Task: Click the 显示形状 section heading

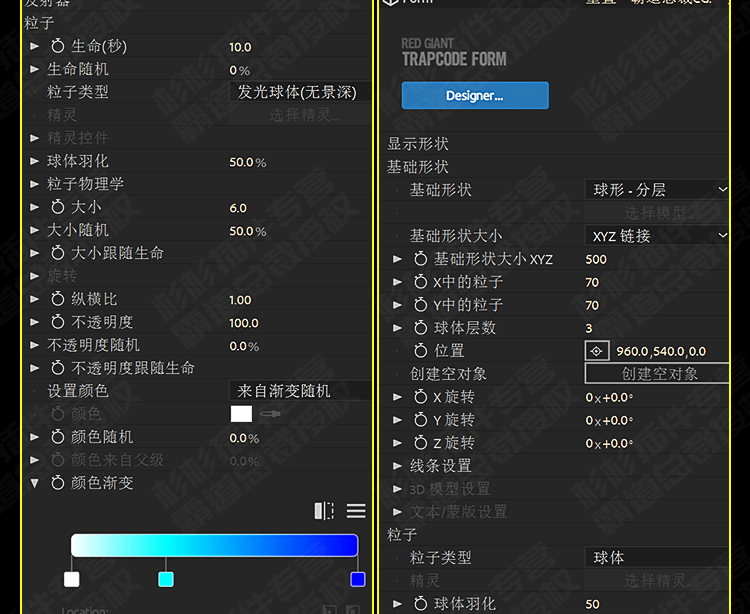Action: 418,144
